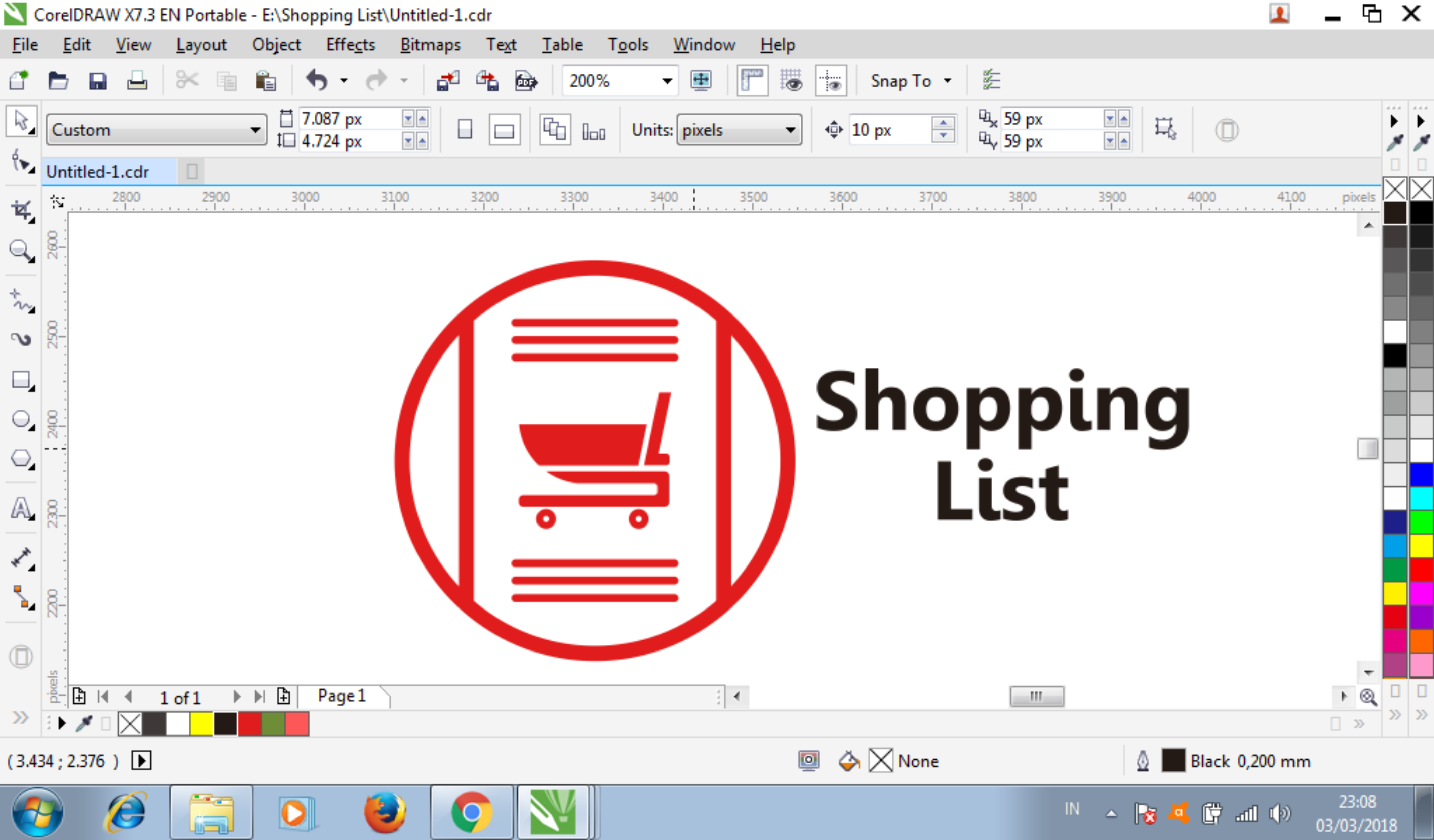Click the Publish to PDF icon
The image size is (1434, 840).
click(526, 81)
